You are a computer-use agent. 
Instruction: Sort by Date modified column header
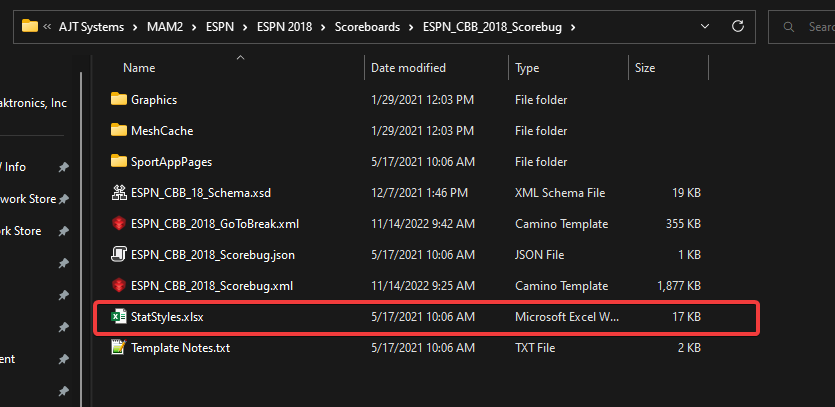click(x=408, y=68)
